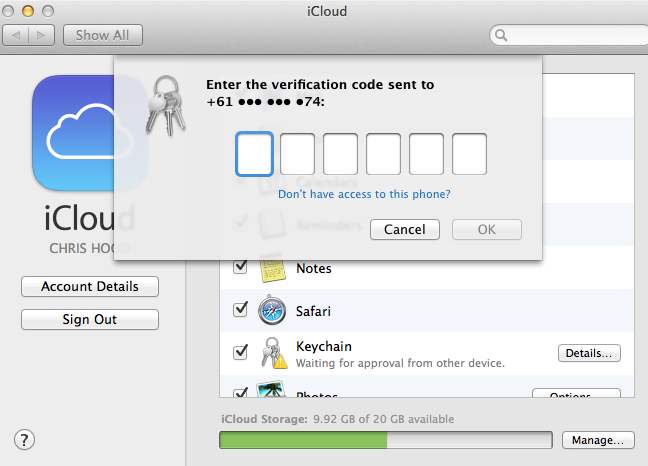
Task: Open Account Details
Action: 90,286
